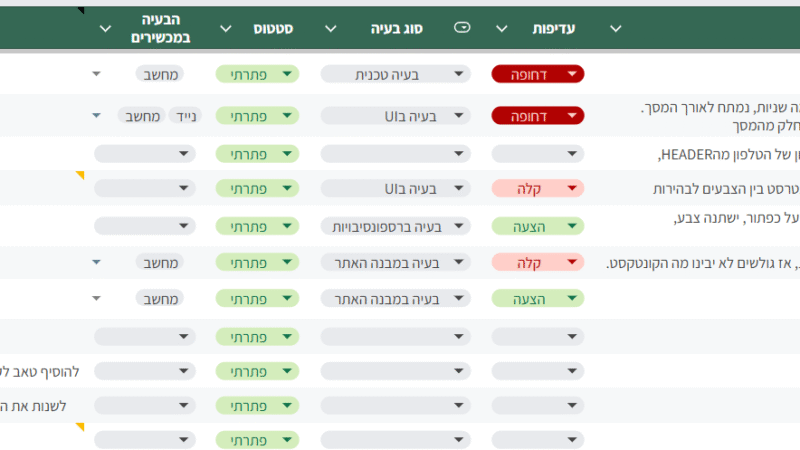Open the בעיה ברספונסיביות dropdown chip
Screen dimensions: 800x450
click(x=396, y=227)
